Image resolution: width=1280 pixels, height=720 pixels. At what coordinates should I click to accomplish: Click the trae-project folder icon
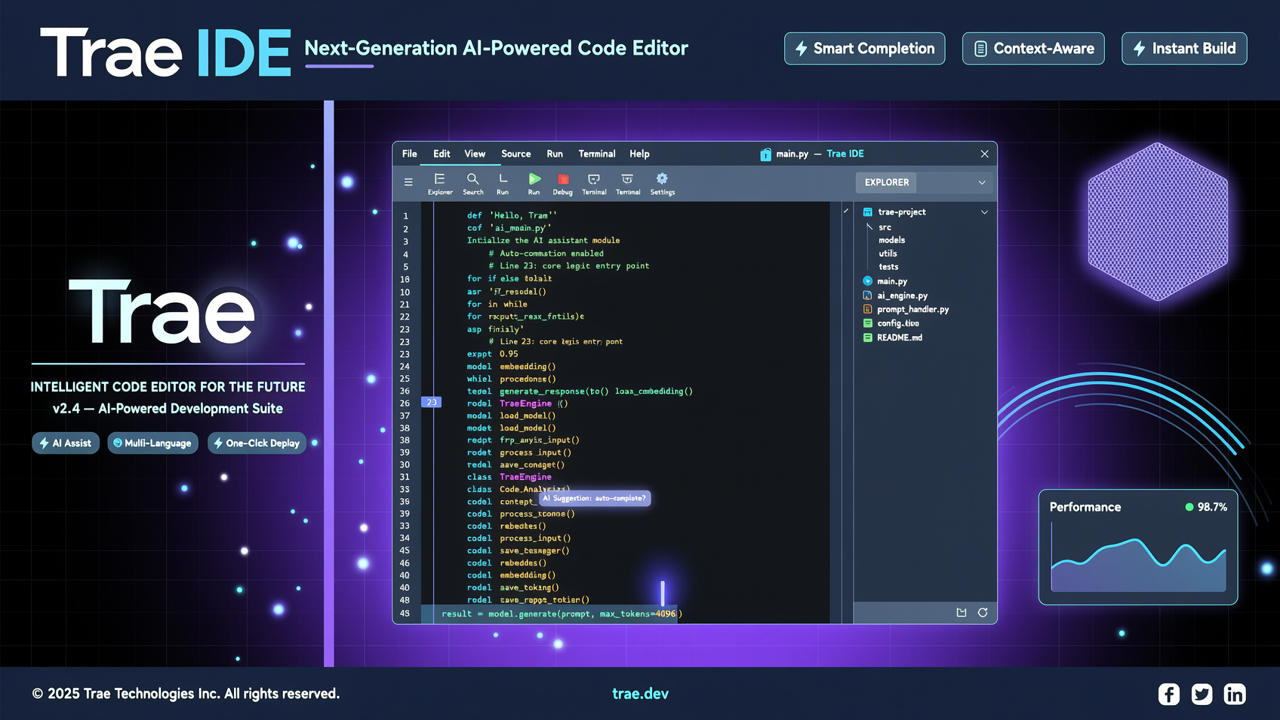click(868, 212)
